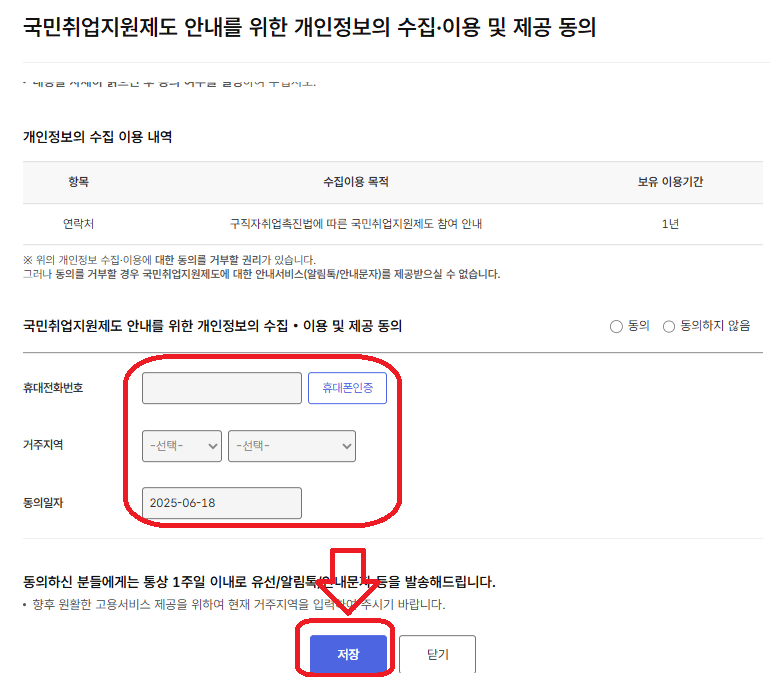This screenshot has width=770, height=682.
Task: Select the 동의 radio button
Action: tap(616, 327)
